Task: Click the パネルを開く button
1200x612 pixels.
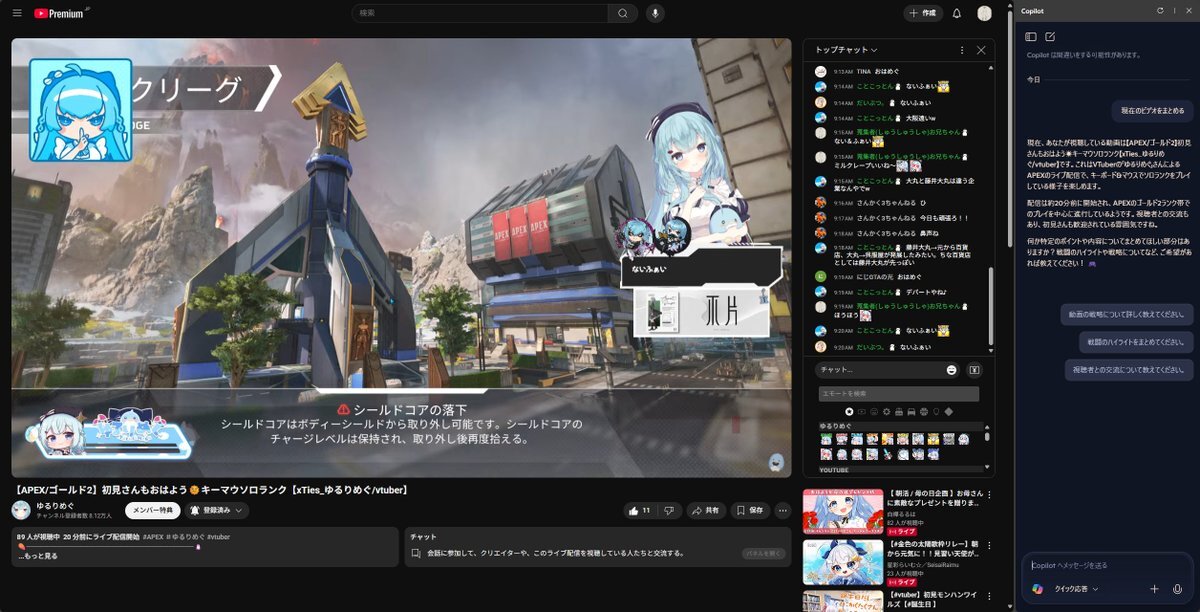Action: (764, 553)
